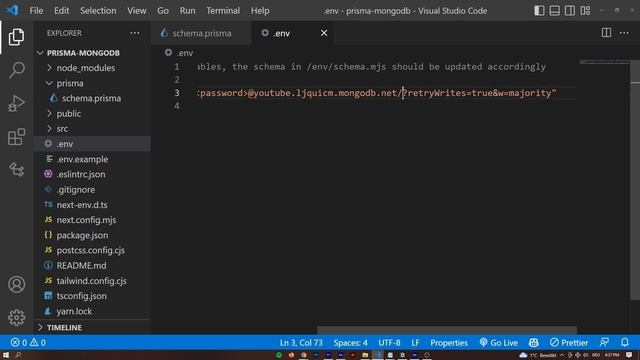Open the Edit menu
This screenshot has width=640, height=360.
(x=62, y=11)
